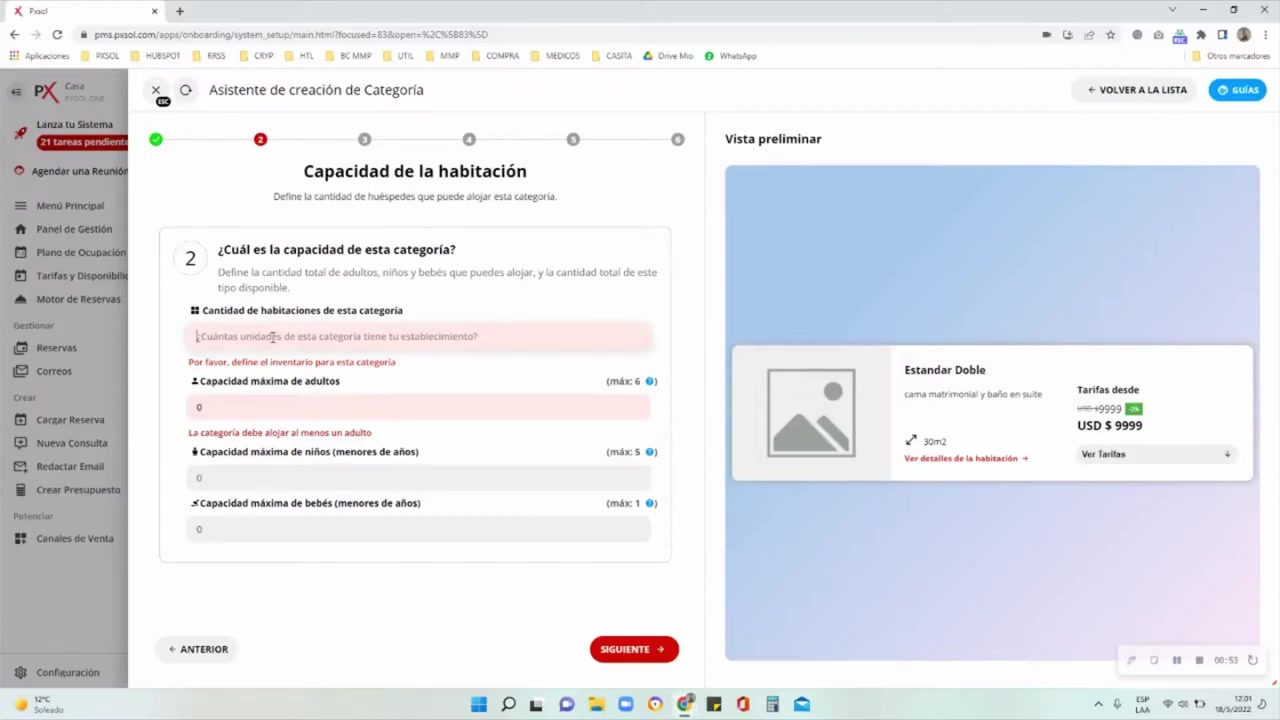This screenshot has width=1280, height=720.
Task: Click the reload icon in the wizard header
Action: pos(185,89)
